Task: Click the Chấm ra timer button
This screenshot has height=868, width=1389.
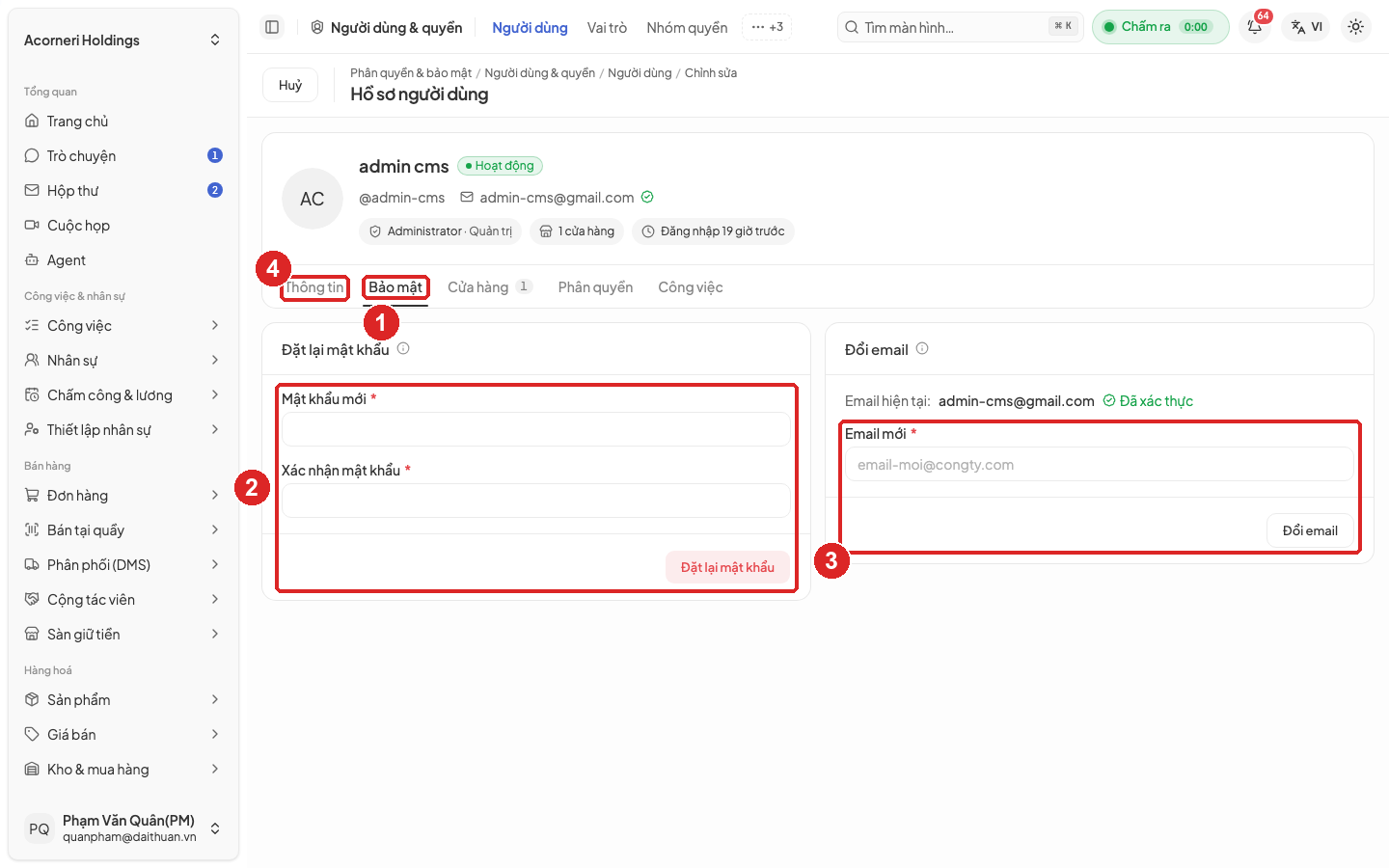Action: [1160, 27]
